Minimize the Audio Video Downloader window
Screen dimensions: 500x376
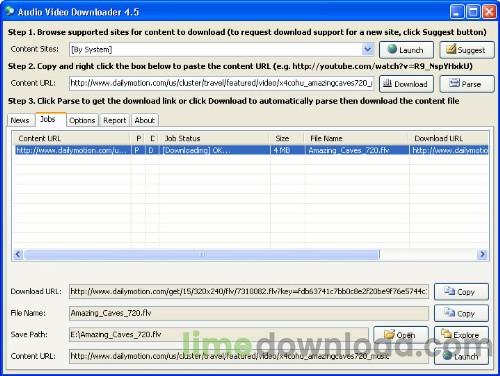pos(457,12)
